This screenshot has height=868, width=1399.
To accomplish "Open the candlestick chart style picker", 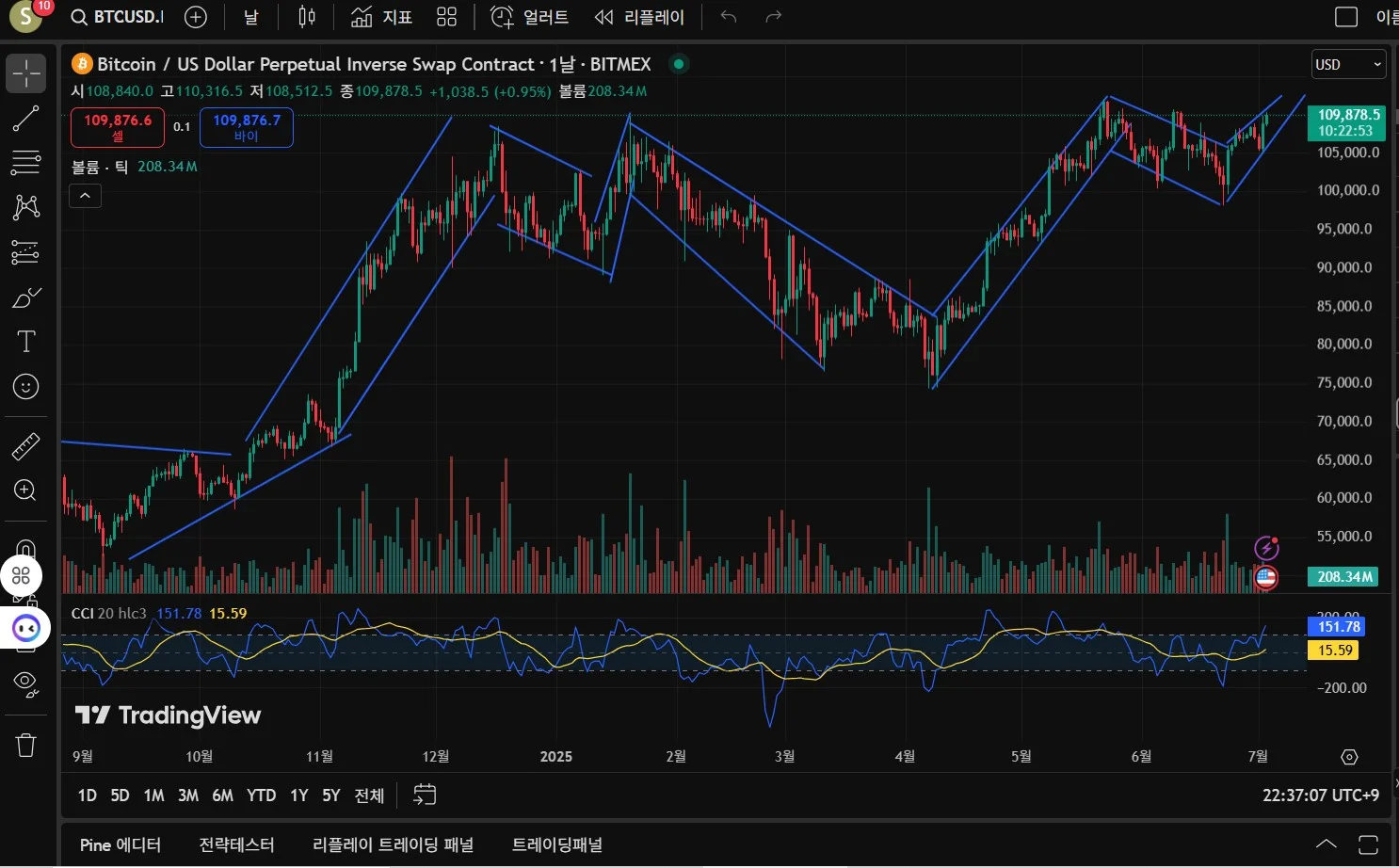I will [307, 17].
